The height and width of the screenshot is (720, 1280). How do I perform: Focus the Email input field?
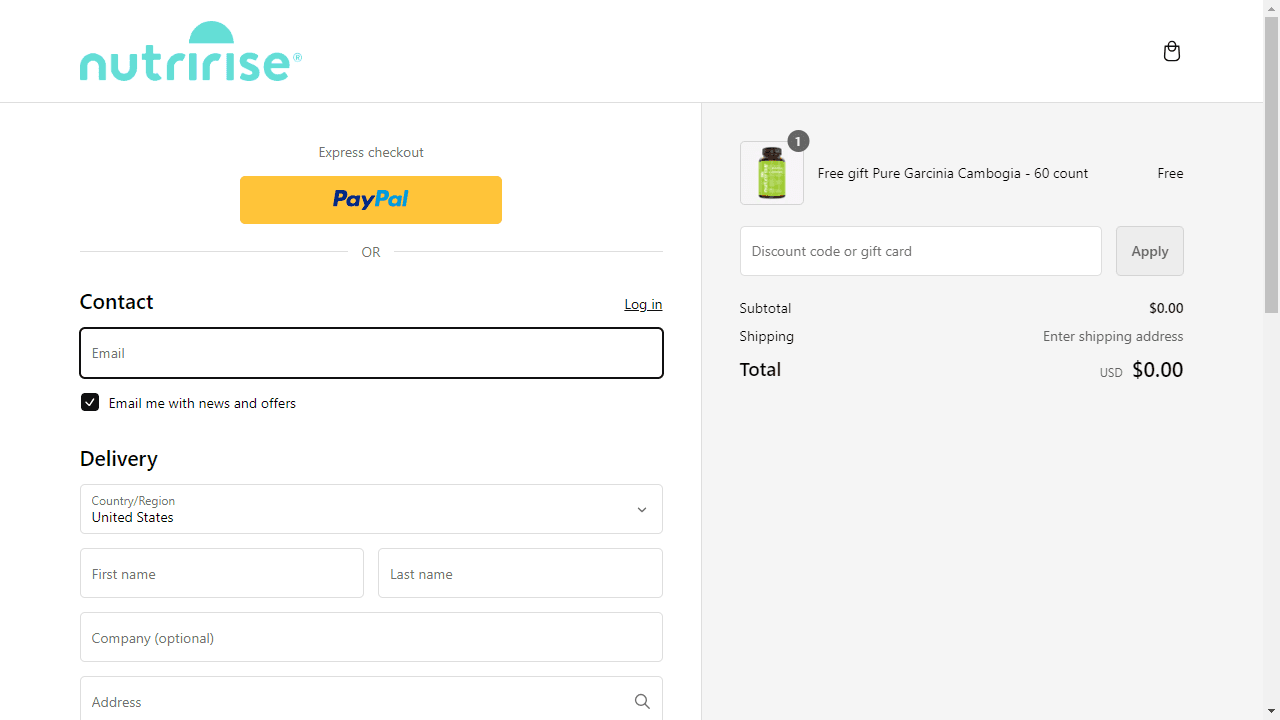coord(371,353)
